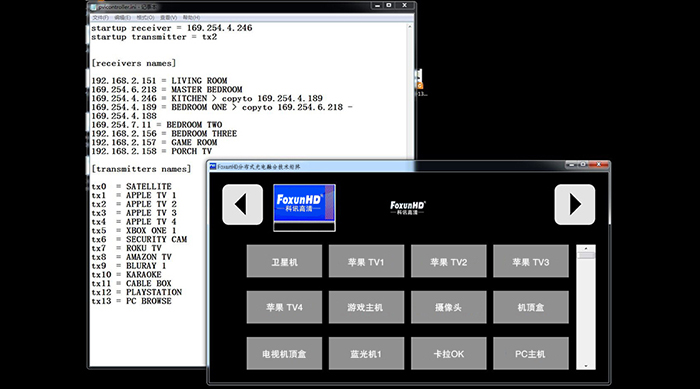Click the '192.168.2.158 = PORCH TV' line
This screenshot has height=389, width=700.
click(152, 151)
